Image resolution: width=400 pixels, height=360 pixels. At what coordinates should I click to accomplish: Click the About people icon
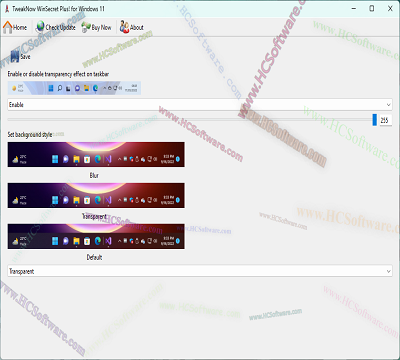[x=124, y=27]
